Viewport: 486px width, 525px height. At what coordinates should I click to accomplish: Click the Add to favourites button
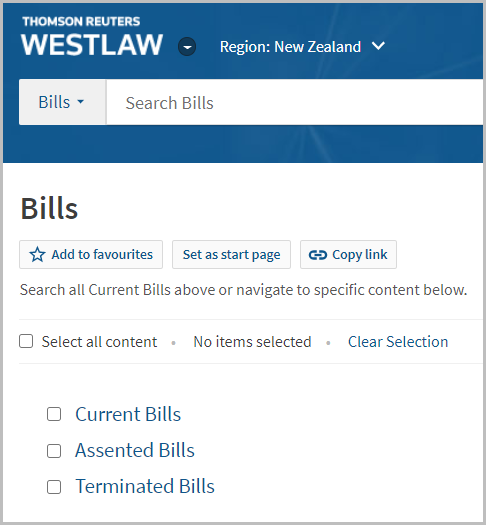coord(91,254)
